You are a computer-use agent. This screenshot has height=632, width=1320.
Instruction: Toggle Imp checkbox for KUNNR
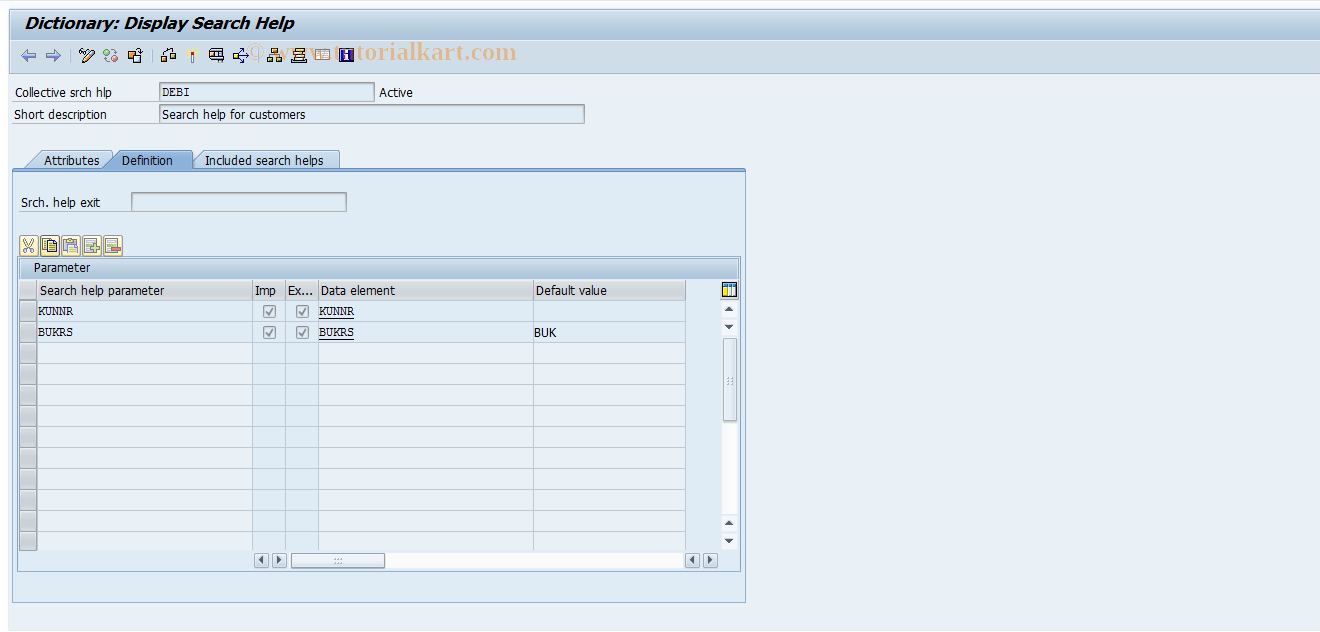(x=269, y=312)
